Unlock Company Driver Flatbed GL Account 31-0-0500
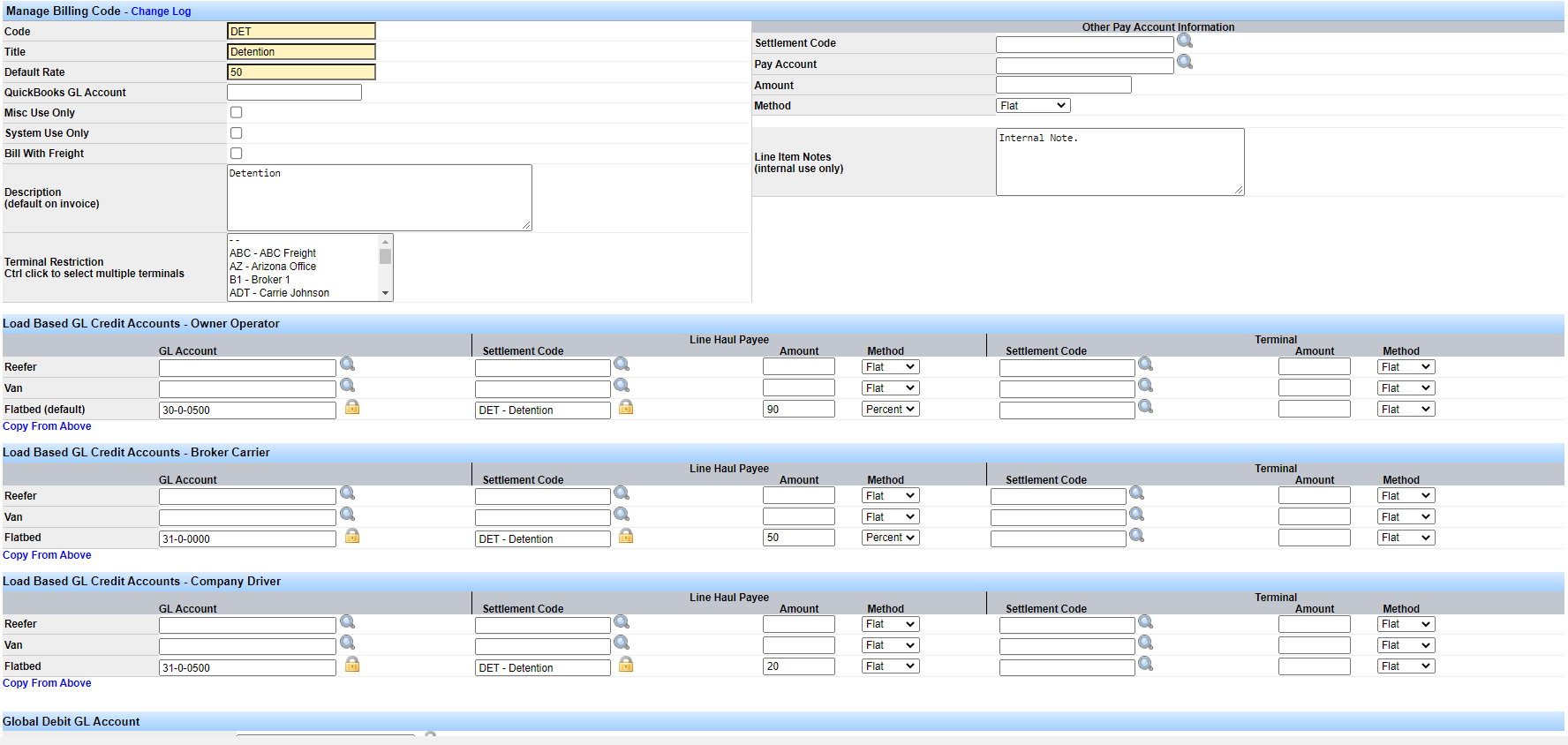1568x745 pixels. pyautogui.click(x=352, y=665)
